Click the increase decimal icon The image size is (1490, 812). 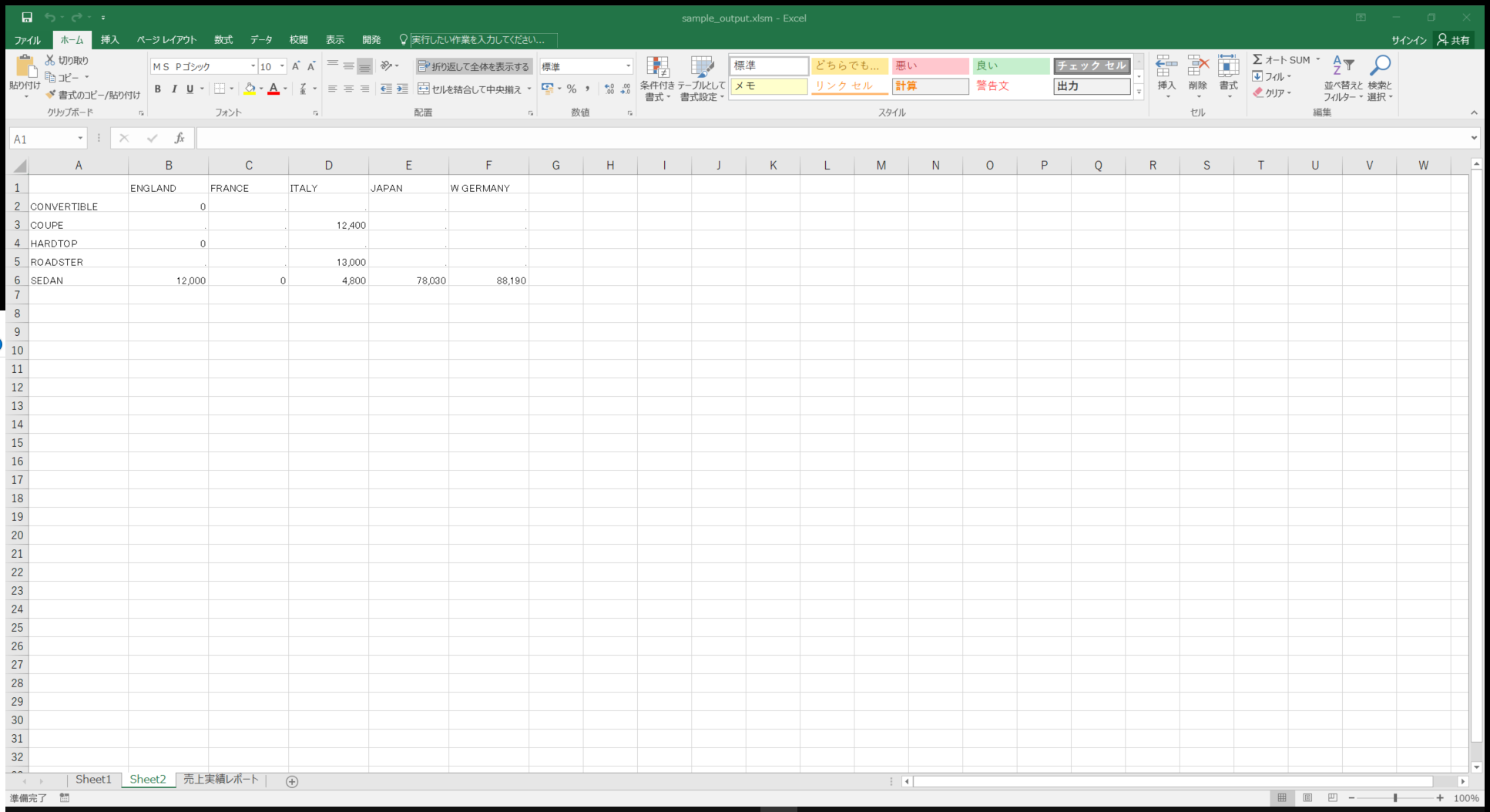[609, 89]
